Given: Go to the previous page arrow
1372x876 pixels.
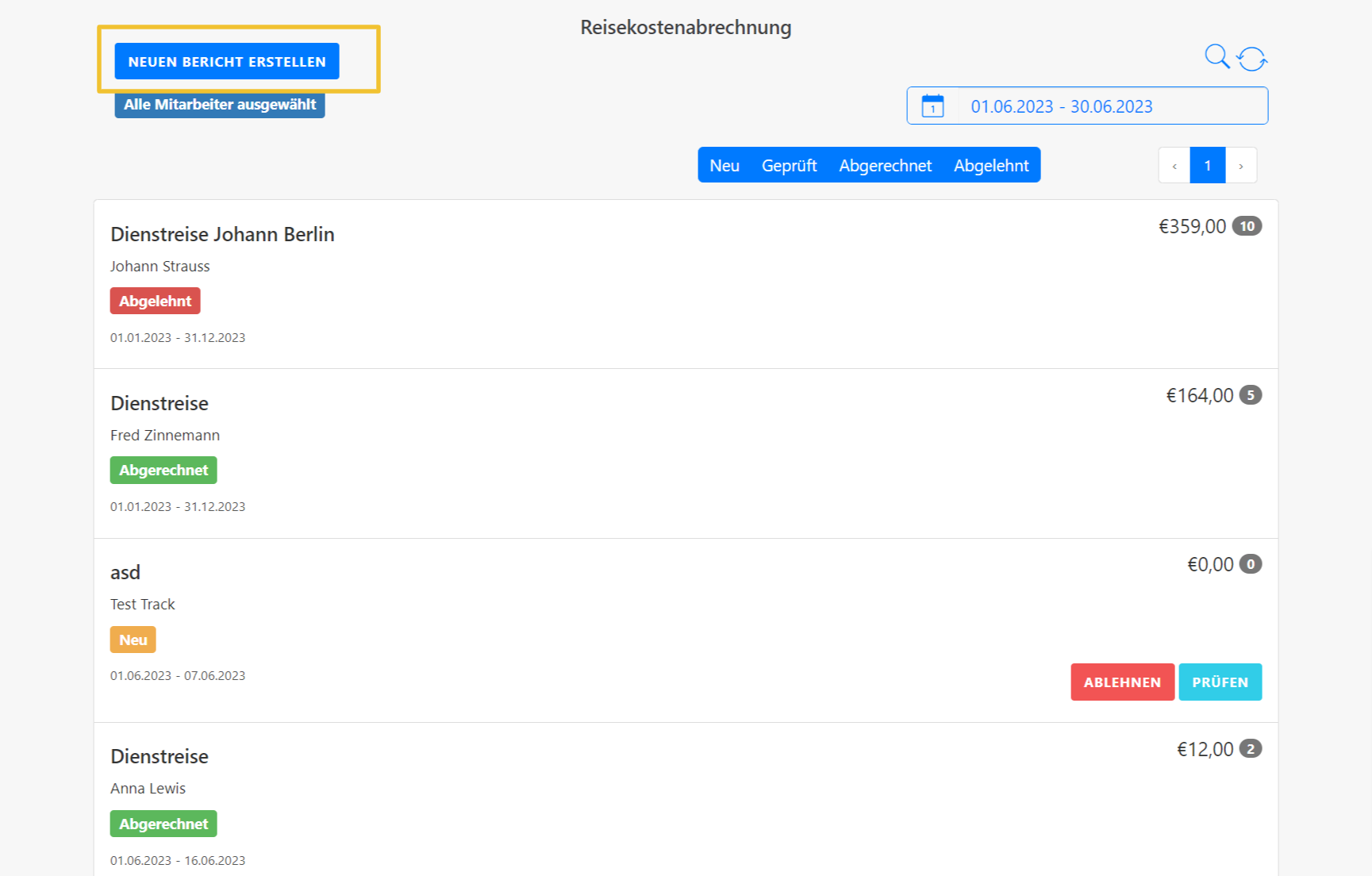Looking at the screenshot, I should pos(1174,166).
